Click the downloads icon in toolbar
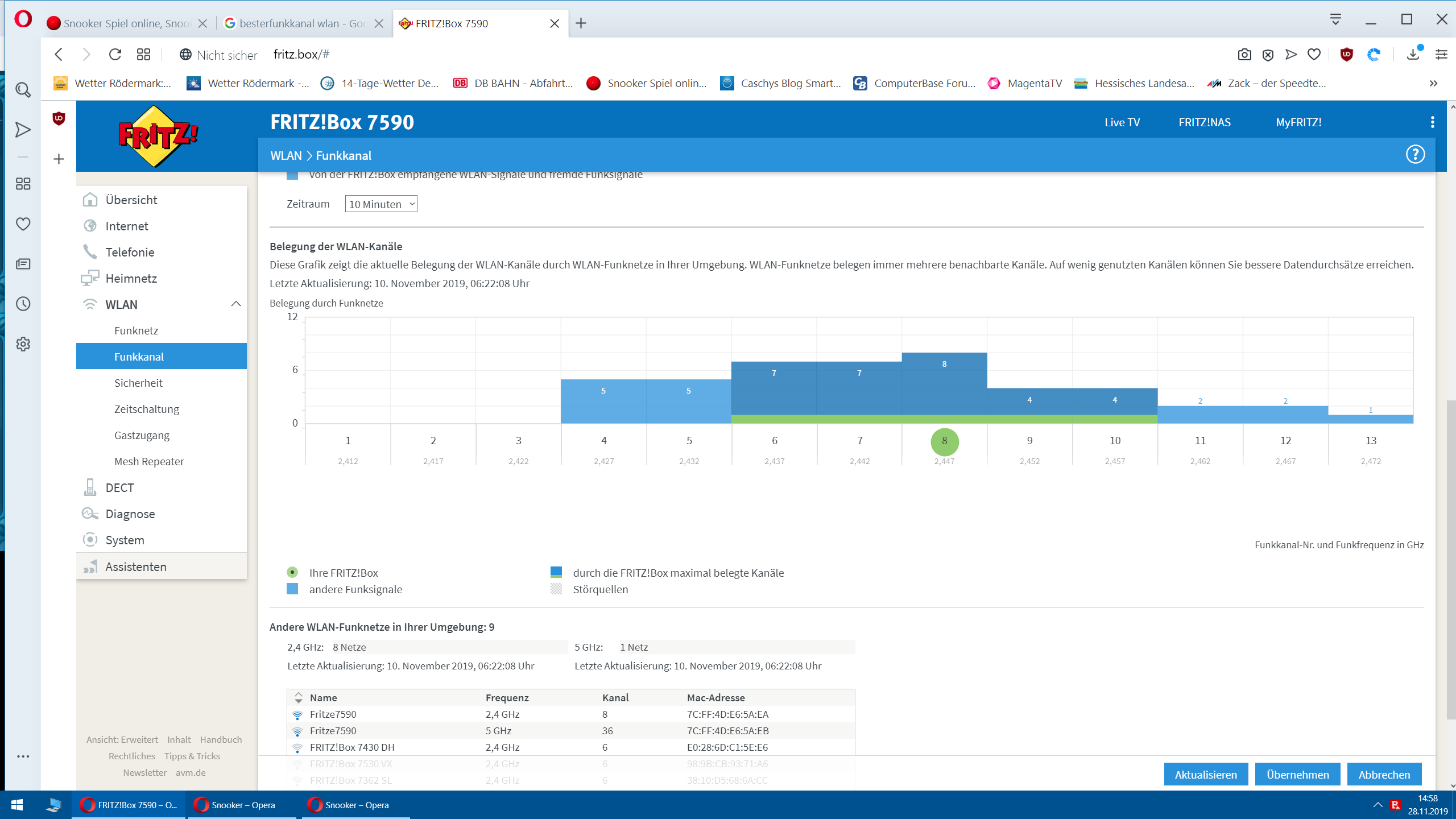 click(x=1413, y=55)
